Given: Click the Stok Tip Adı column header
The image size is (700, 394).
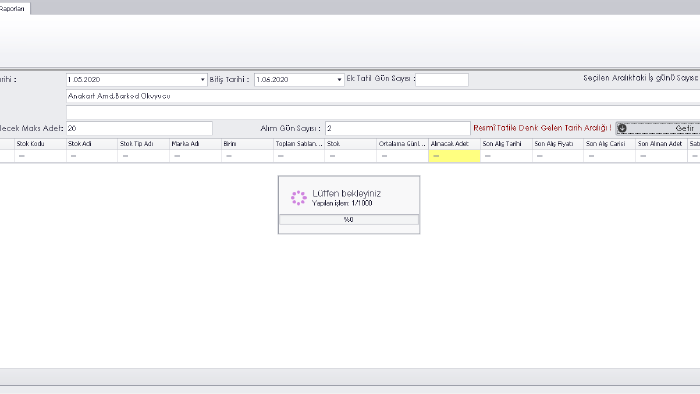Looking at the screenshot, I should (144, 144).
